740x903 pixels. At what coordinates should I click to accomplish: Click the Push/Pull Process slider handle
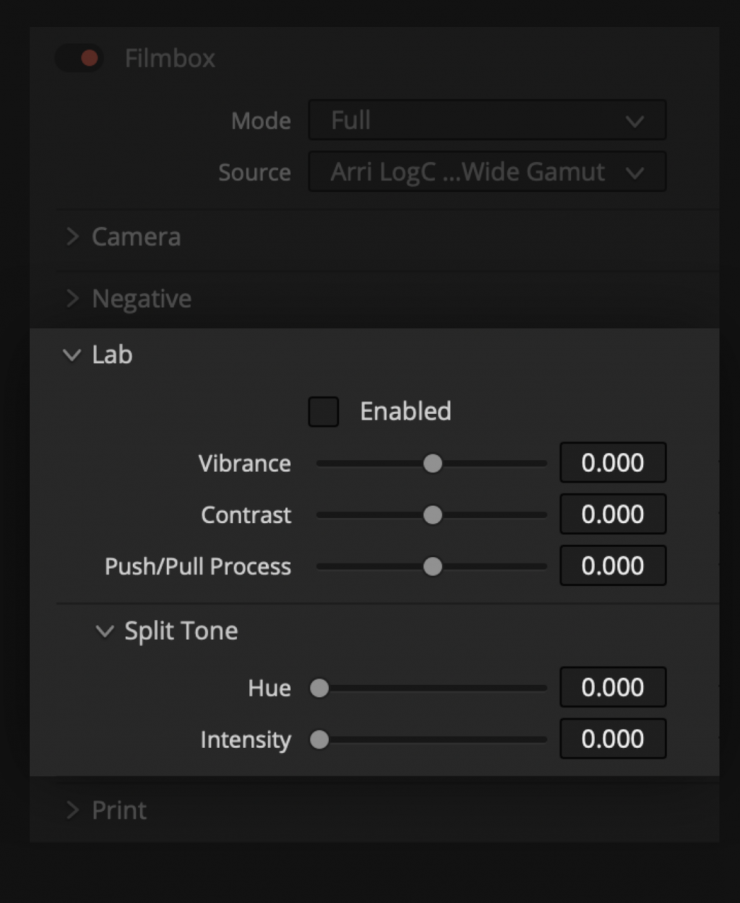(x=432, y=566)
